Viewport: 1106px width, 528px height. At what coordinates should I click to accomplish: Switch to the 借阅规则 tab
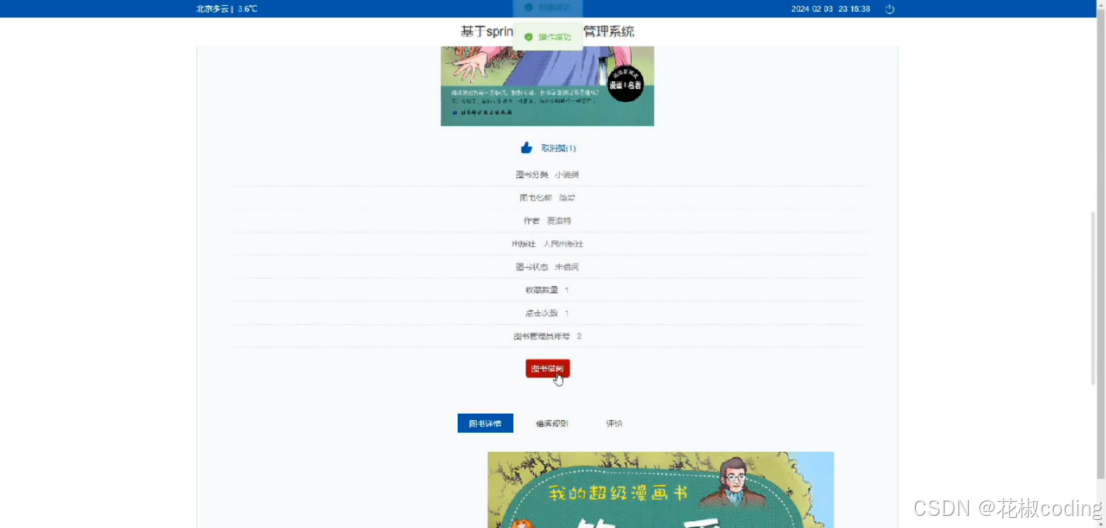click(x=552, y=424)
